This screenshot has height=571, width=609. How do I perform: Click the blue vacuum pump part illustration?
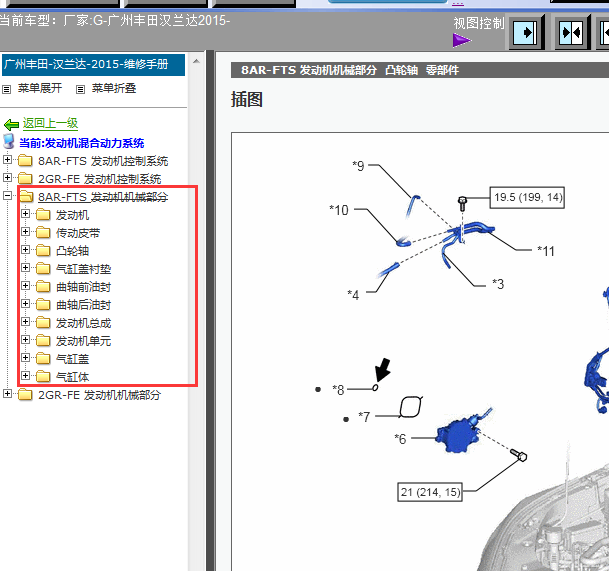(460, 434)
